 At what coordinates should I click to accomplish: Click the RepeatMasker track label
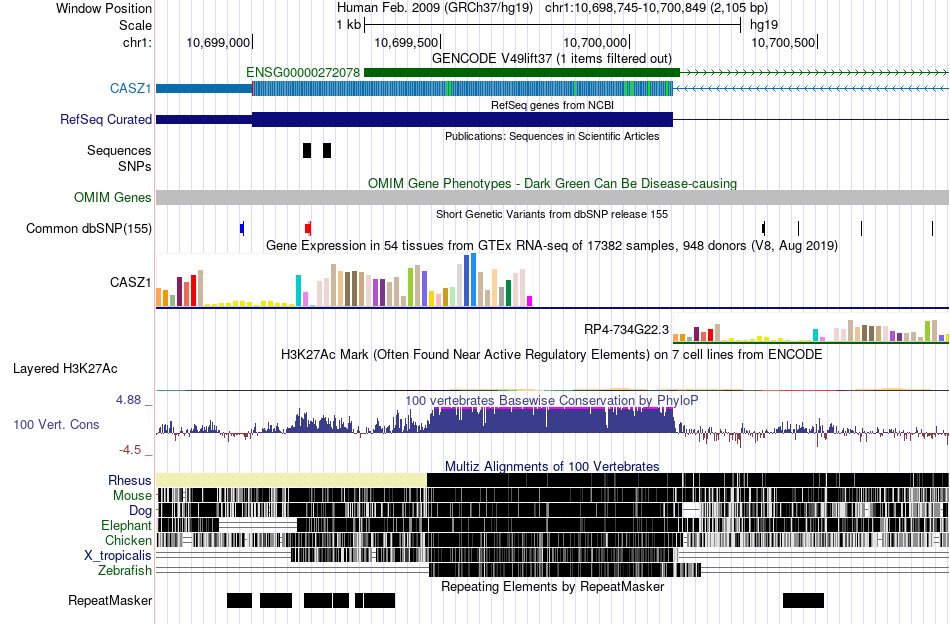click(110, 600)
